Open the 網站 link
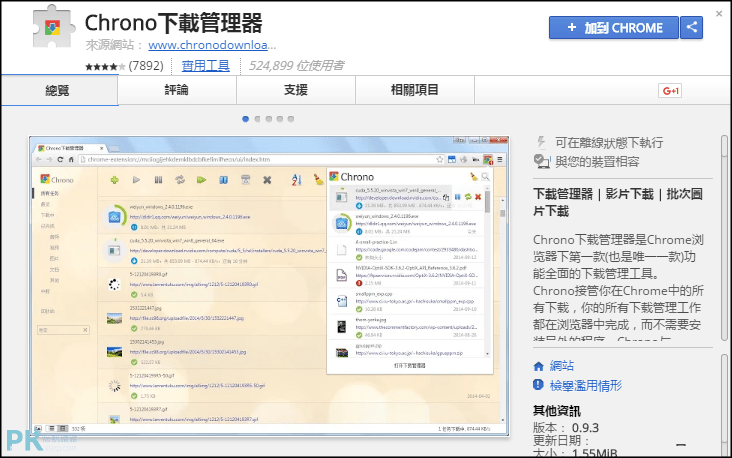Image resolution: width=732 pixels, height=458 pixels. tap(562, 366)
